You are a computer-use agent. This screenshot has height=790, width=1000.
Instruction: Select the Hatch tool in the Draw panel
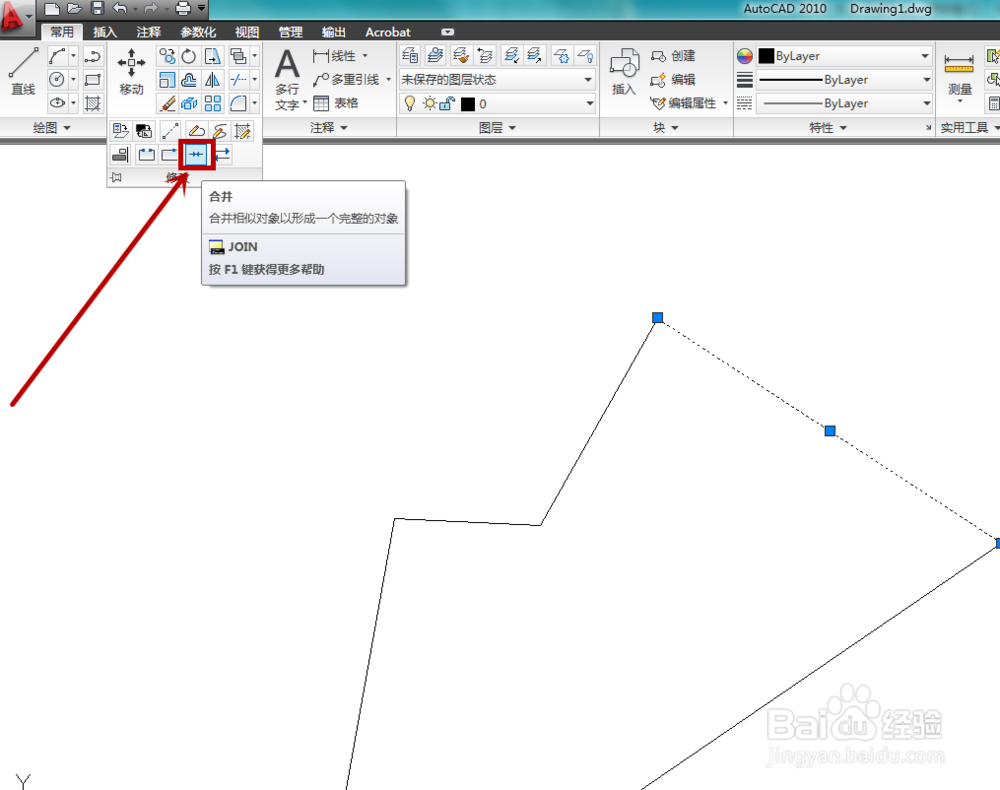[x=92, y=103]
